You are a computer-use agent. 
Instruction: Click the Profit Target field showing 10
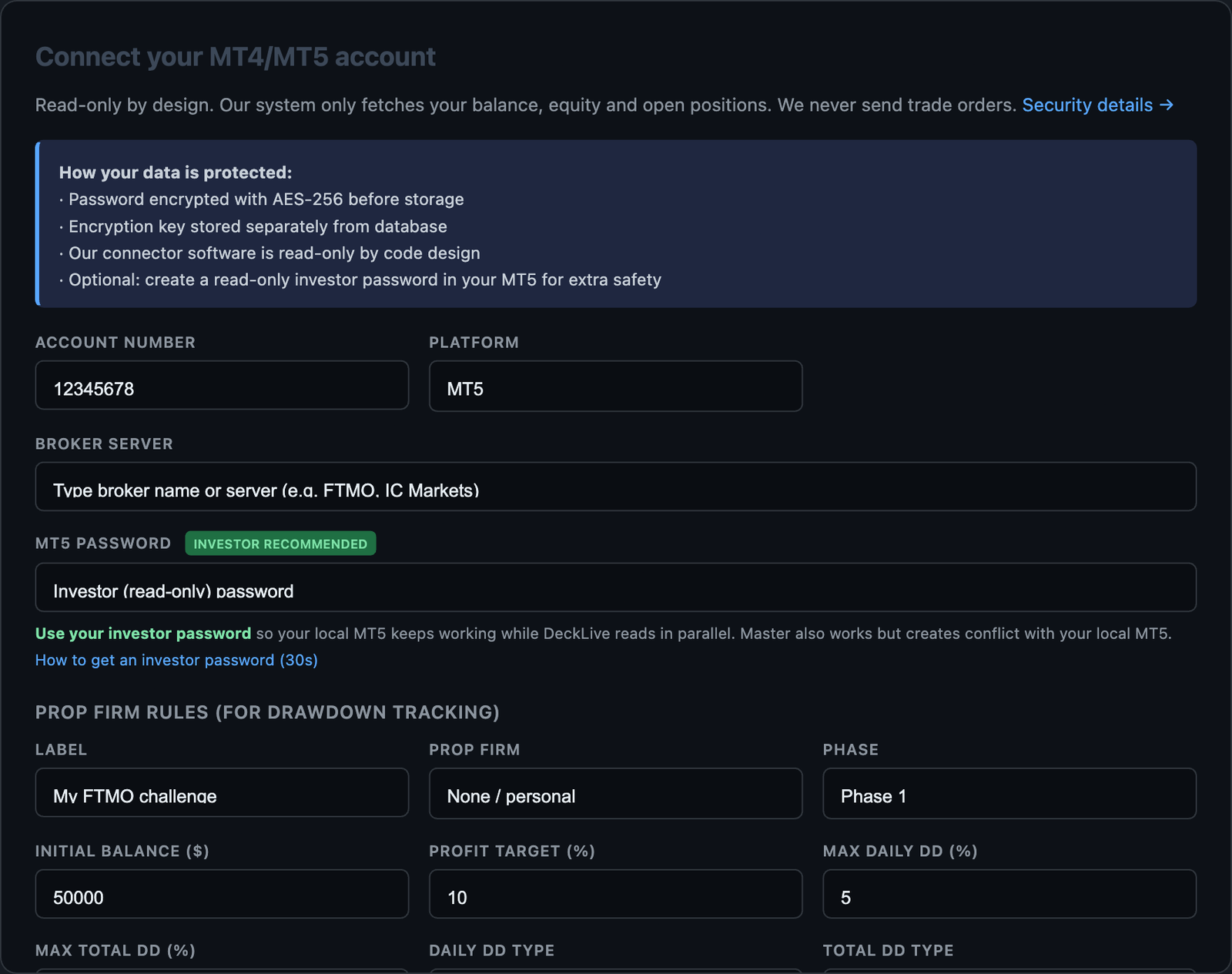616,894
